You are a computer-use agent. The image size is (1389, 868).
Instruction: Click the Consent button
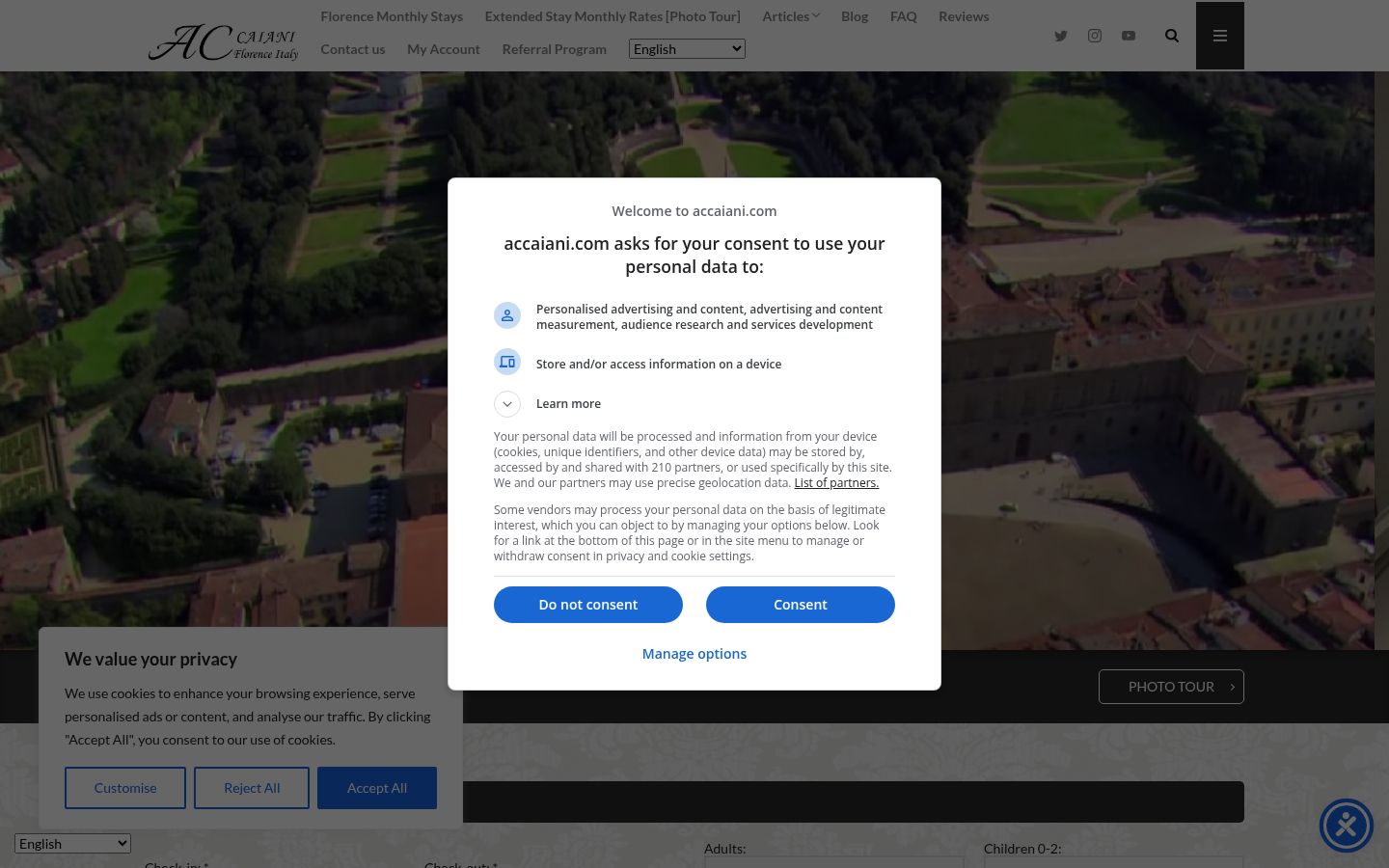point(801,605)
